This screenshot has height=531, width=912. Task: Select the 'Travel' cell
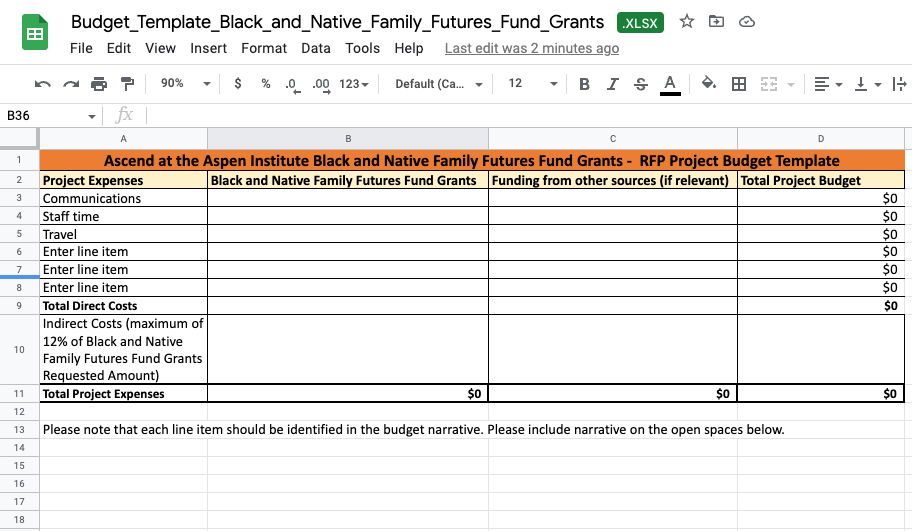point(123,234)
